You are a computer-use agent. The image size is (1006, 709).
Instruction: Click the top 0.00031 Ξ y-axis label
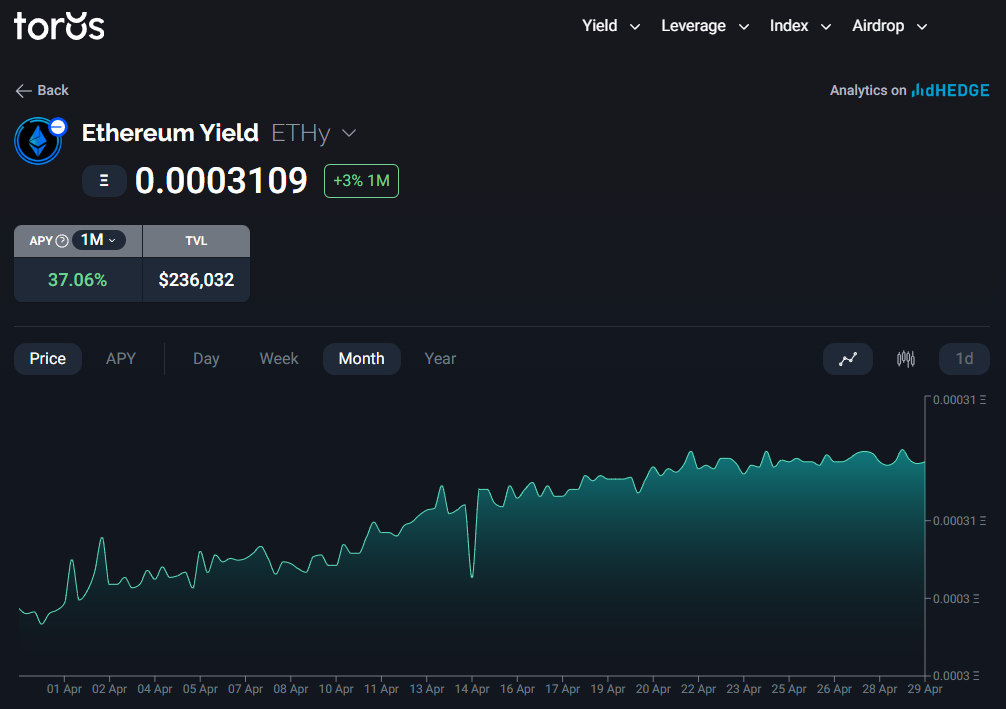pyautogui.click(x=959, y=400)
